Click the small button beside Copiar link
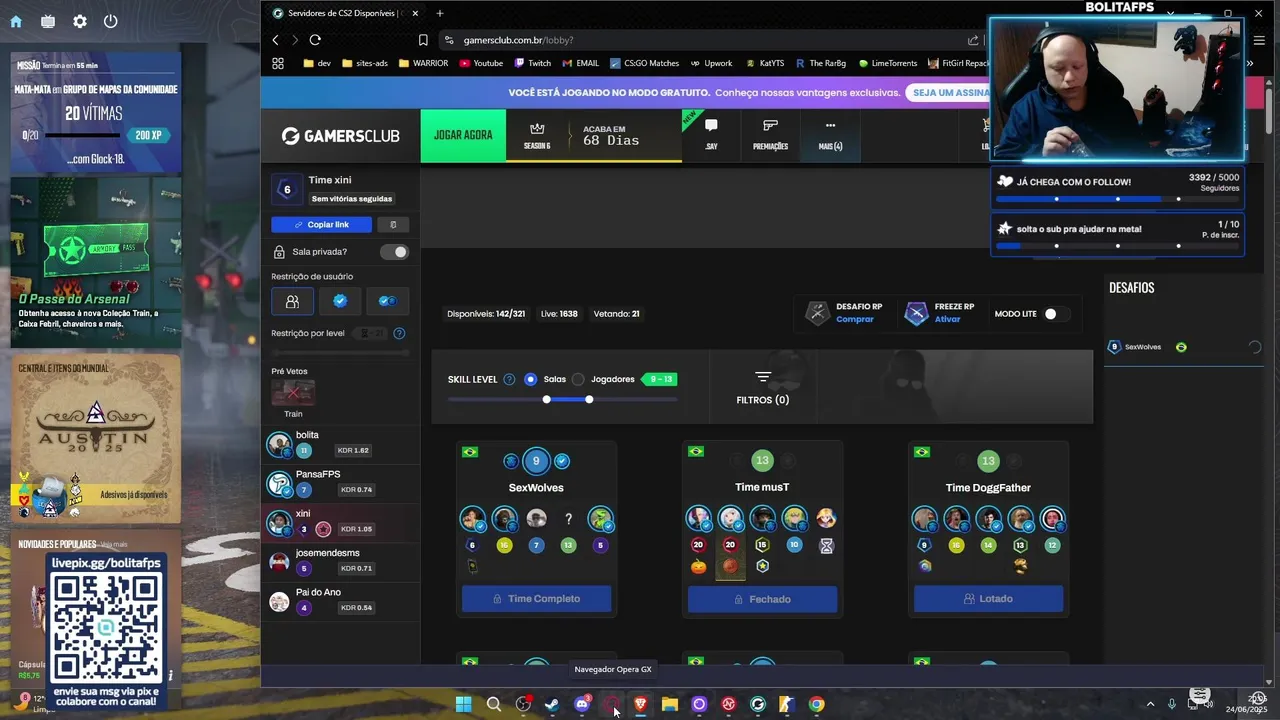The width and height of the screenshot is (1280, 720). click(x=393, y=225)
